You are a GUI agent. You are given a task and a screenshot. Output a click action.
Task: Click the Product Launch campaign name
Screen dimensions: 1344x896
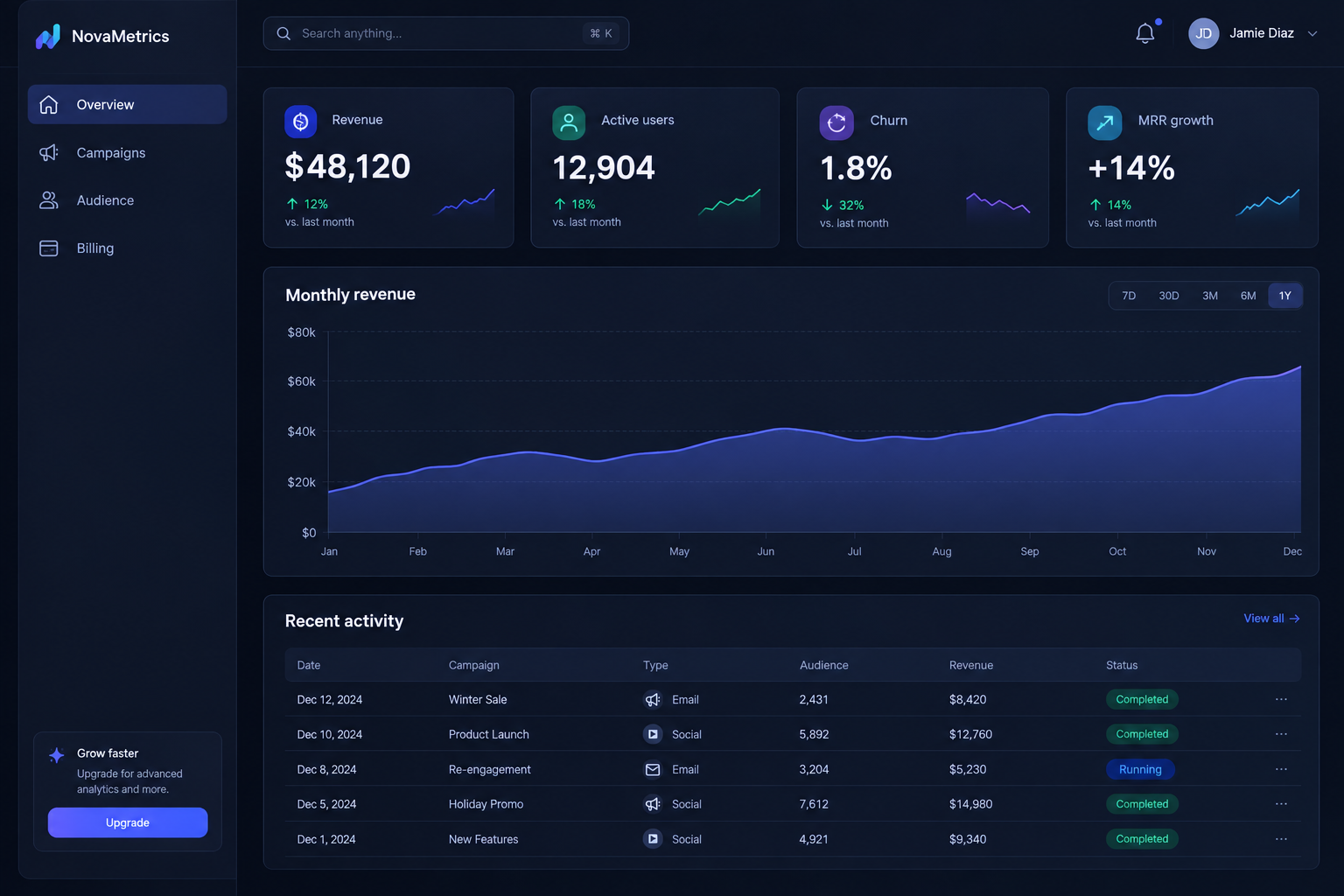click(x=489, y=734)
